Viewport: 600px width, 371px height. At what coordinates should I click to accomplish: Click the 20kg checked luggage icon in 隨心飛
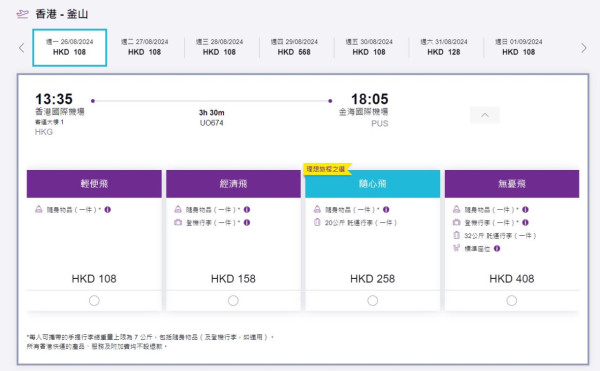tap(317, 222)
